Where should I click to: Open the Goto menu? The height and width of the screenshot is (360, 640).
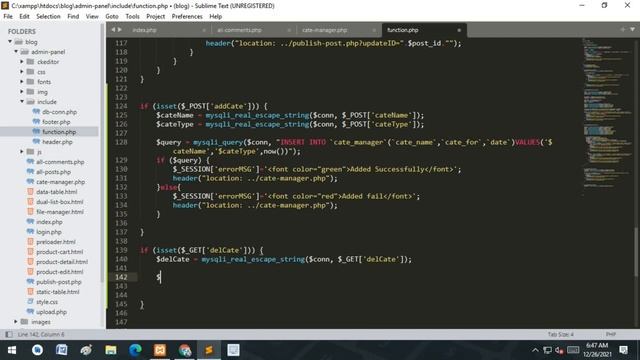click(112, 16)
